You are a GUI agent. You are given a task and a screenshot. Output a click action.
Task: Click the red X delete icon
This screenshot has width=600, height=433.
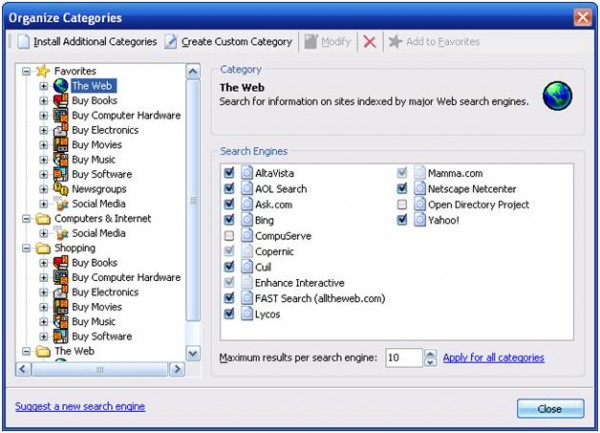(x=369, y=41)
